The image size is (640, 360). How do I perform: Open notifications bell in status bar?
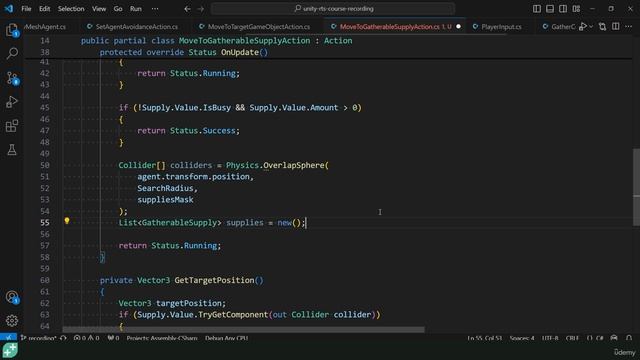(x=629, y=338)
